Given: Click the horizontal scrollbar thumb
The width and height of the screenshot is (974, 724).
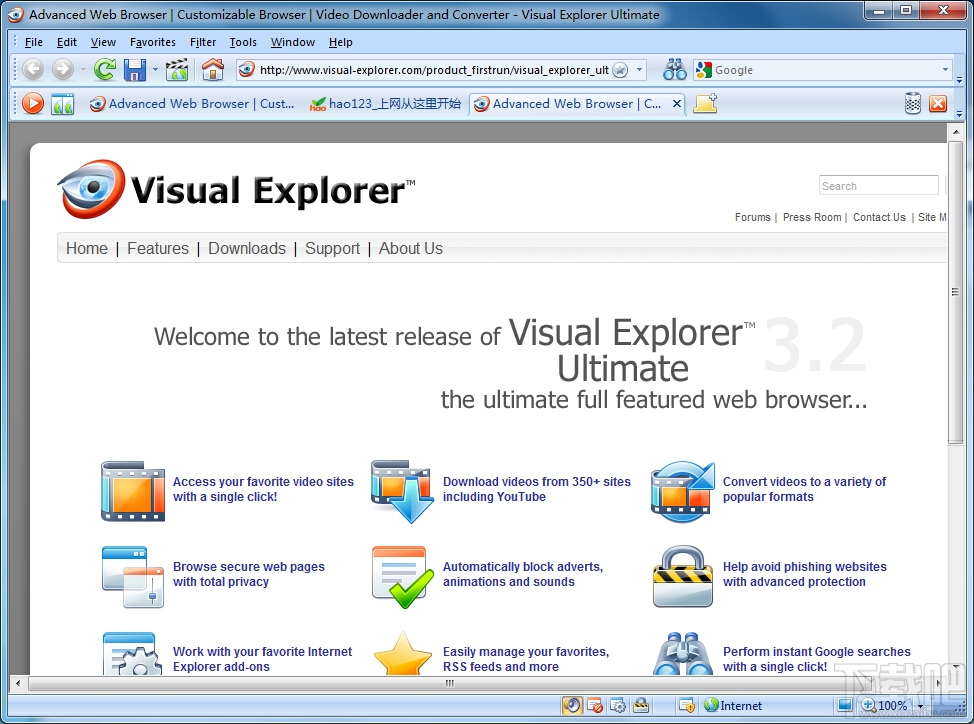Looking at the screenshot, I should pos(450,683).
